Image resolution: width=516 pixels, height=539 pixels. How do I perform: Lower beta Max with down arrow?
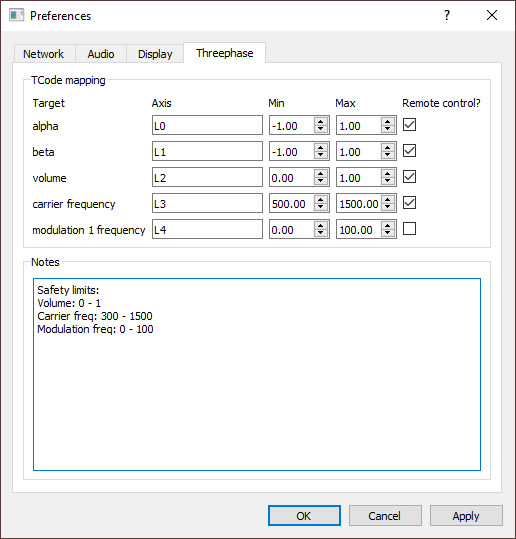click(388, 155)
